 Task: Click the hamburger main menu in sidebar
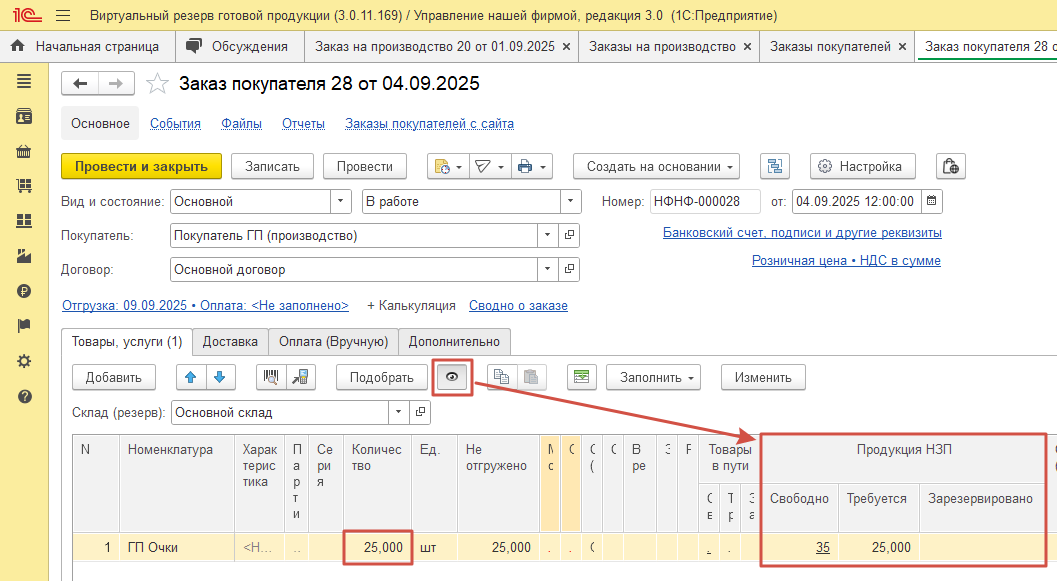pyautogui.click(x=24, y=81)
